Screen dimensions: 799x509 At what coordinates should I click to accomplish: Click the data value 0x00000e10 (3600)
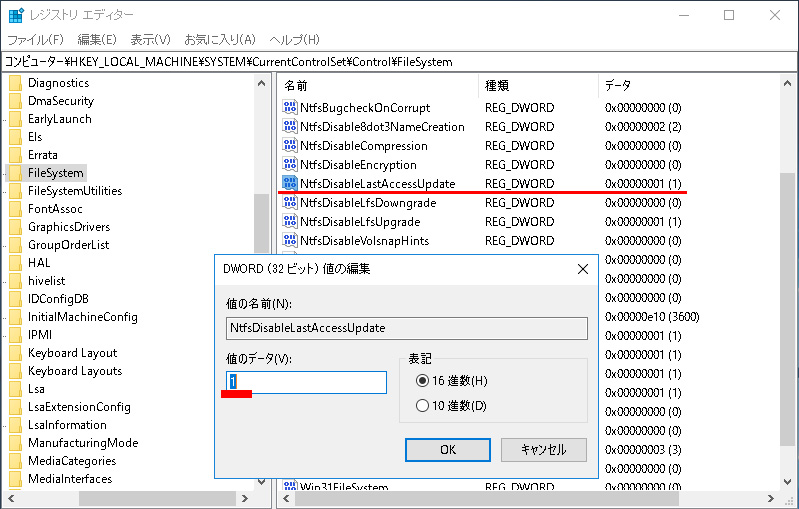point(652,317)
